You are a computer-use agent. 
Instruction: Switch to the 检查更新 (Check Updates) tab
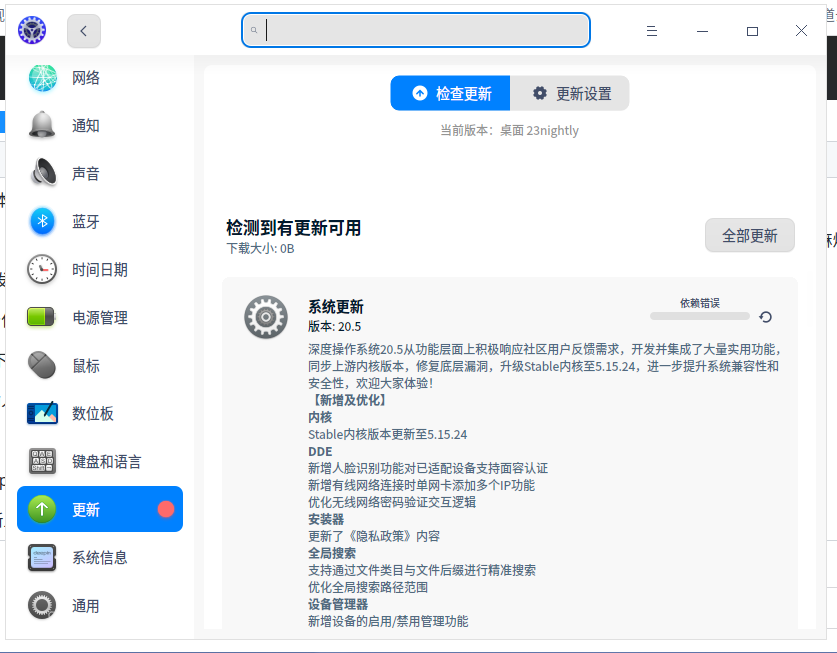coord(450,93)
